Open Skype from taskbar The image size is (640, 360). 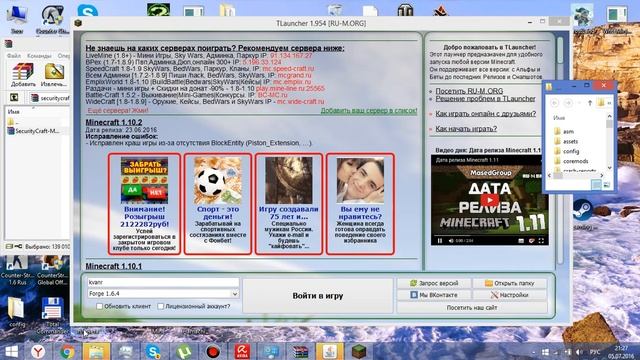point(153,351)
